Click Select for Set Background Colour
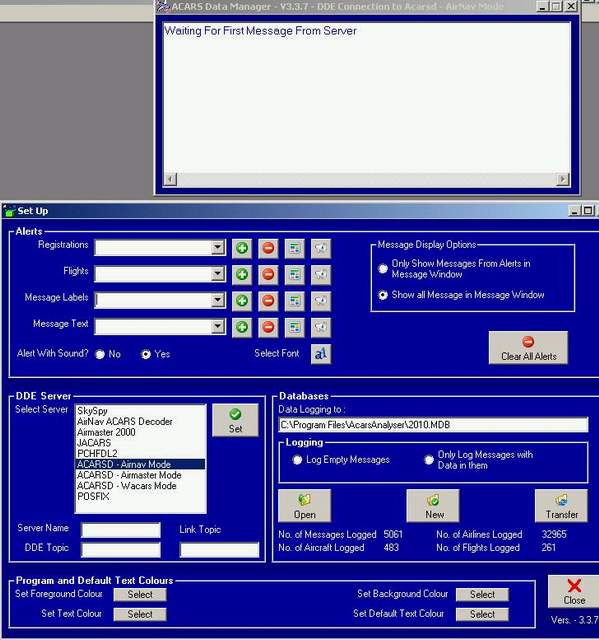Screen dimensions: 599x640 point(482,595)
